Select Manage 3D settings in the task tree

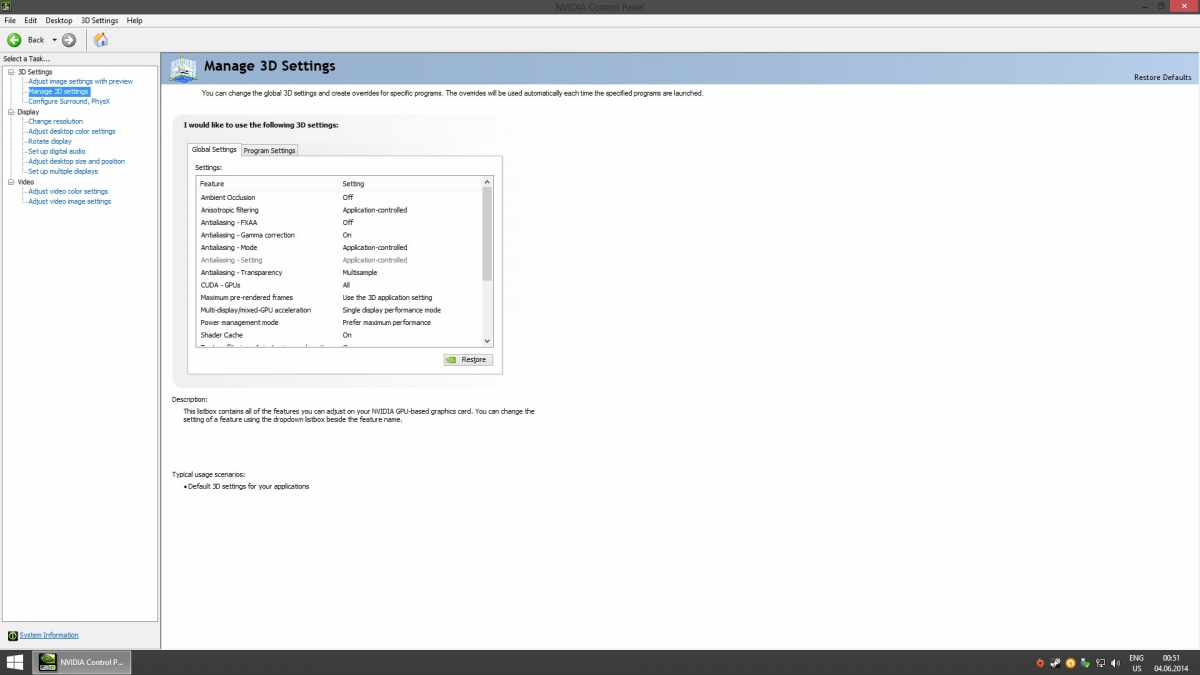coord(59,91)
